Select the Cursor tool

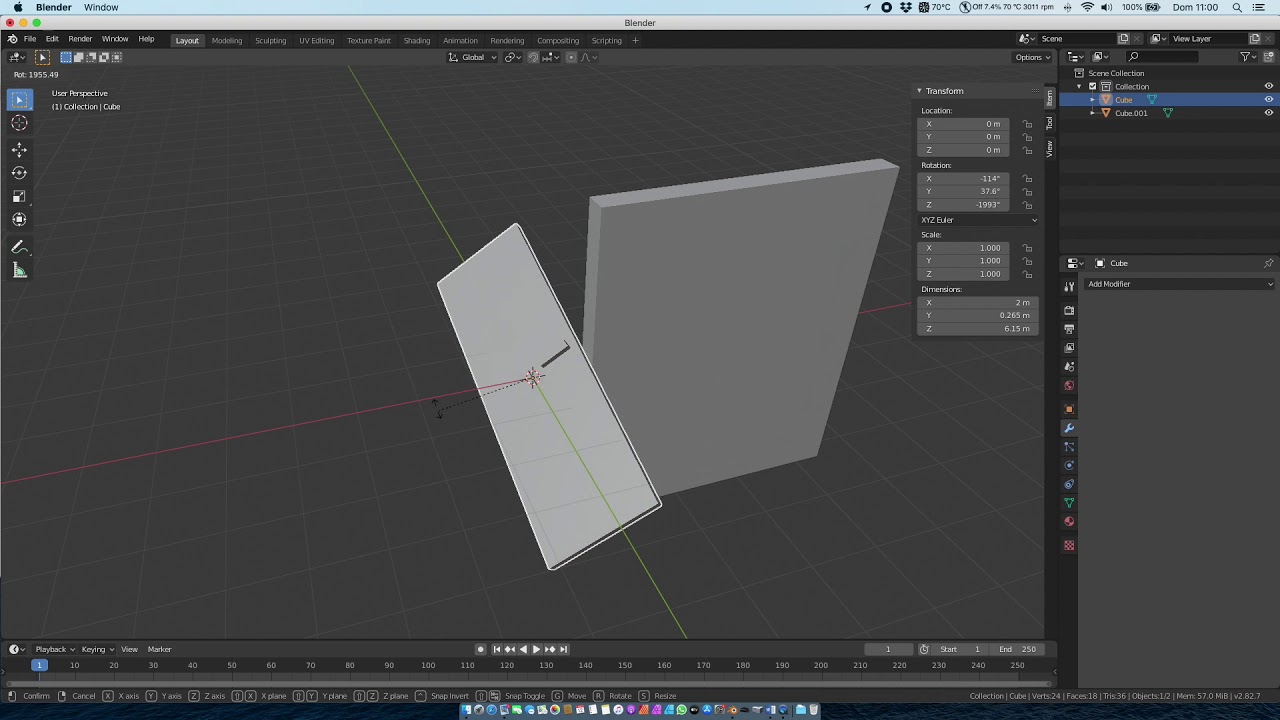19,123
